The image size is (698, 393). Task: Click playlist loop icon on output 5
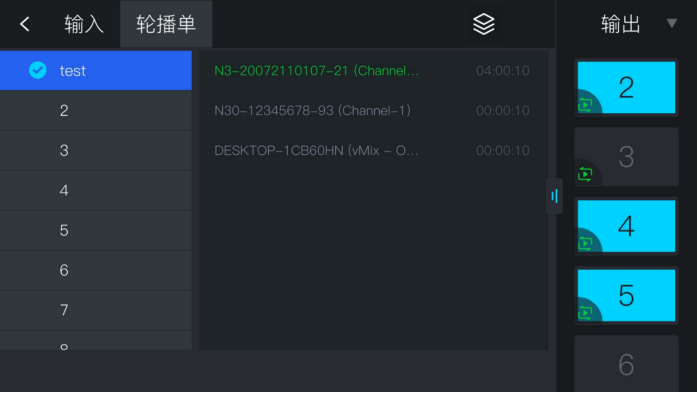point(585,312)
